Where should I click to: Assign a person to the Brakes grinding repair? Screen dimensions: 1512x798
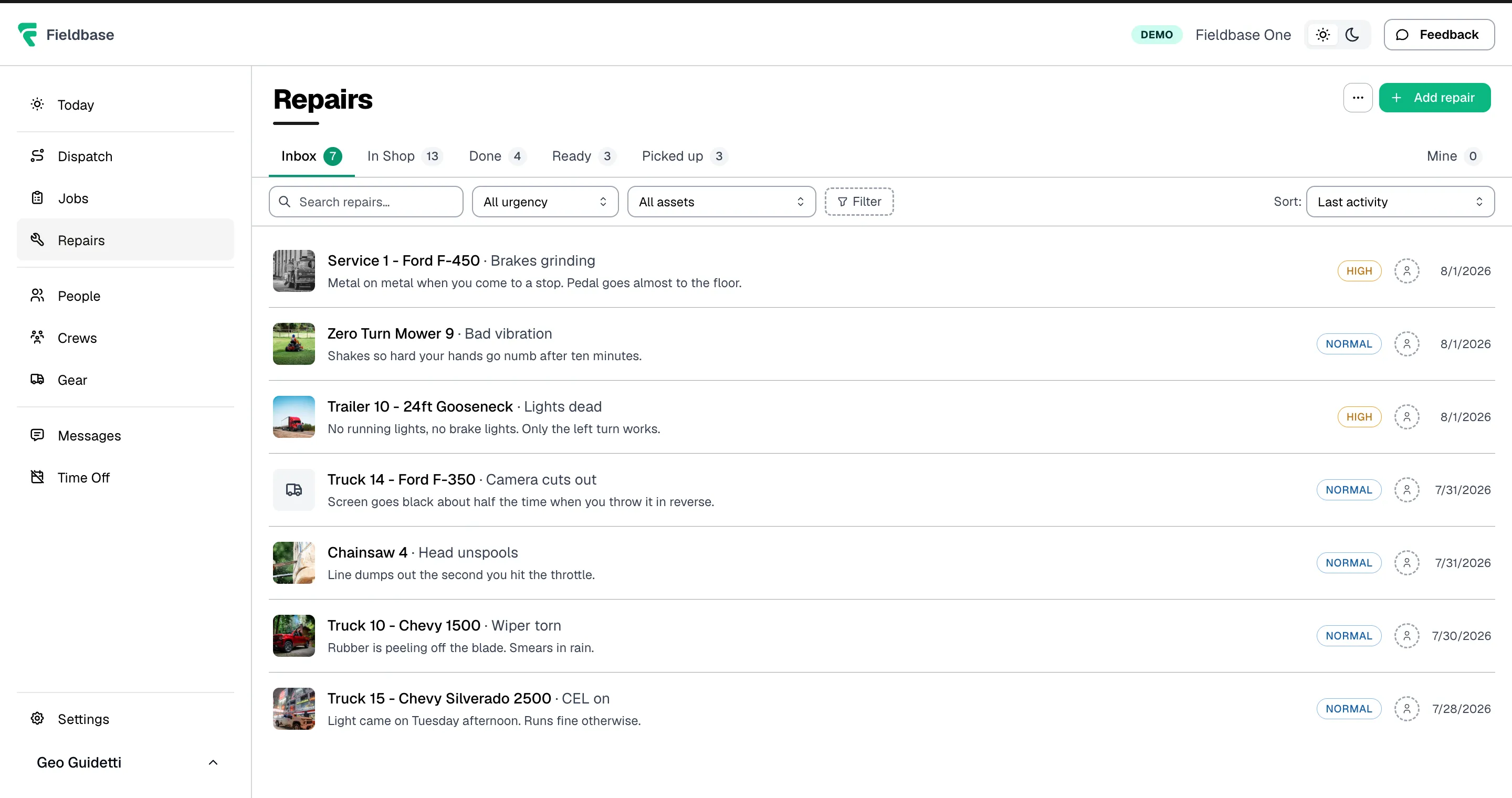tap(1407, 270)
